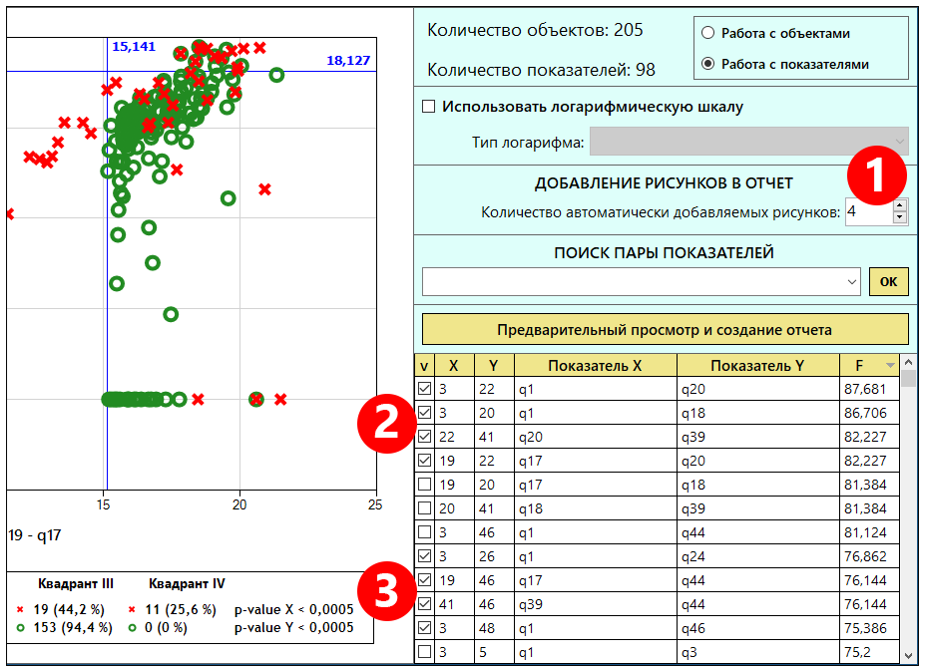Increase the automatically added figures count
The height and width of the screenshot is (671, 925).
tap(899, 206)
